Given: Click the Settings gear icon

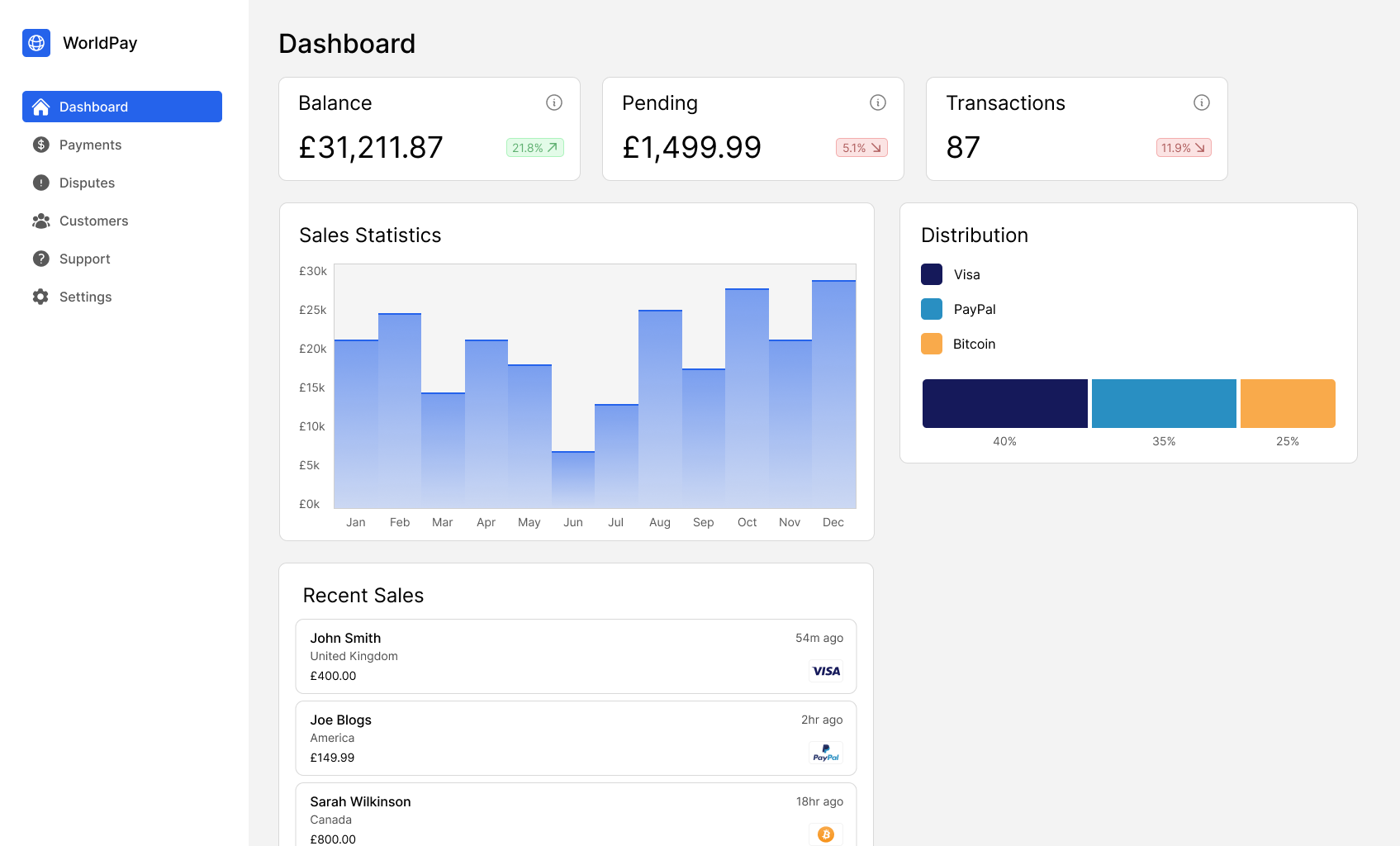Looking at the screenshot, I should coord(40,297).
